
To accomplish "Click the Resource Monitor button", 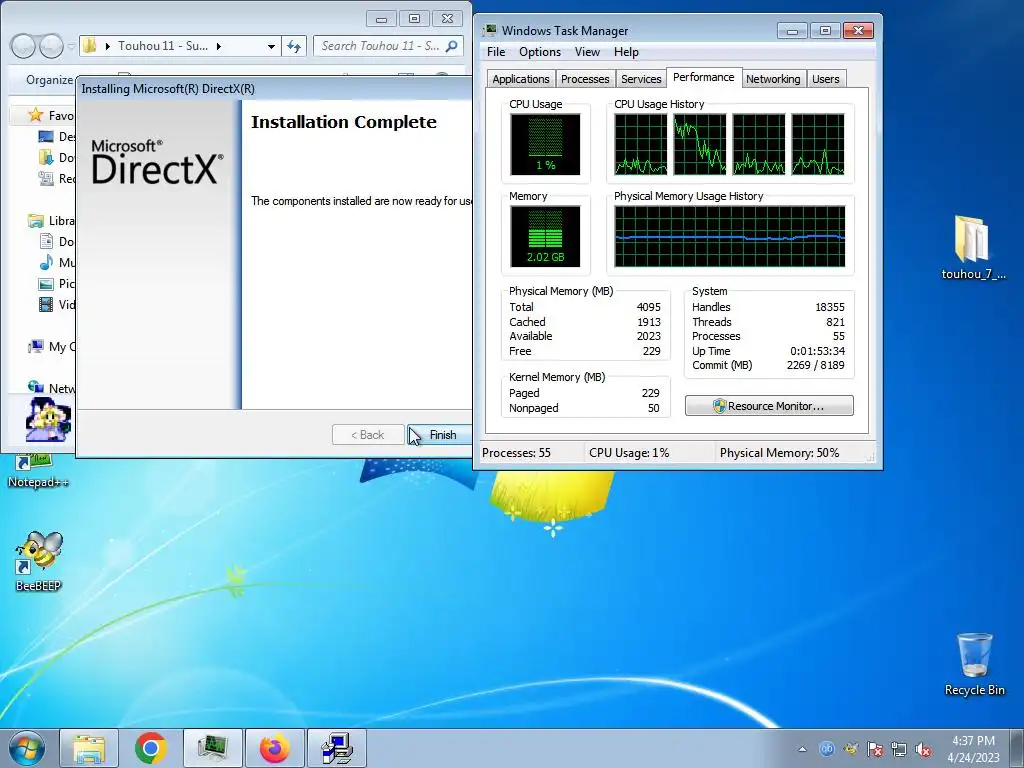I will click(x=769, y=406).
